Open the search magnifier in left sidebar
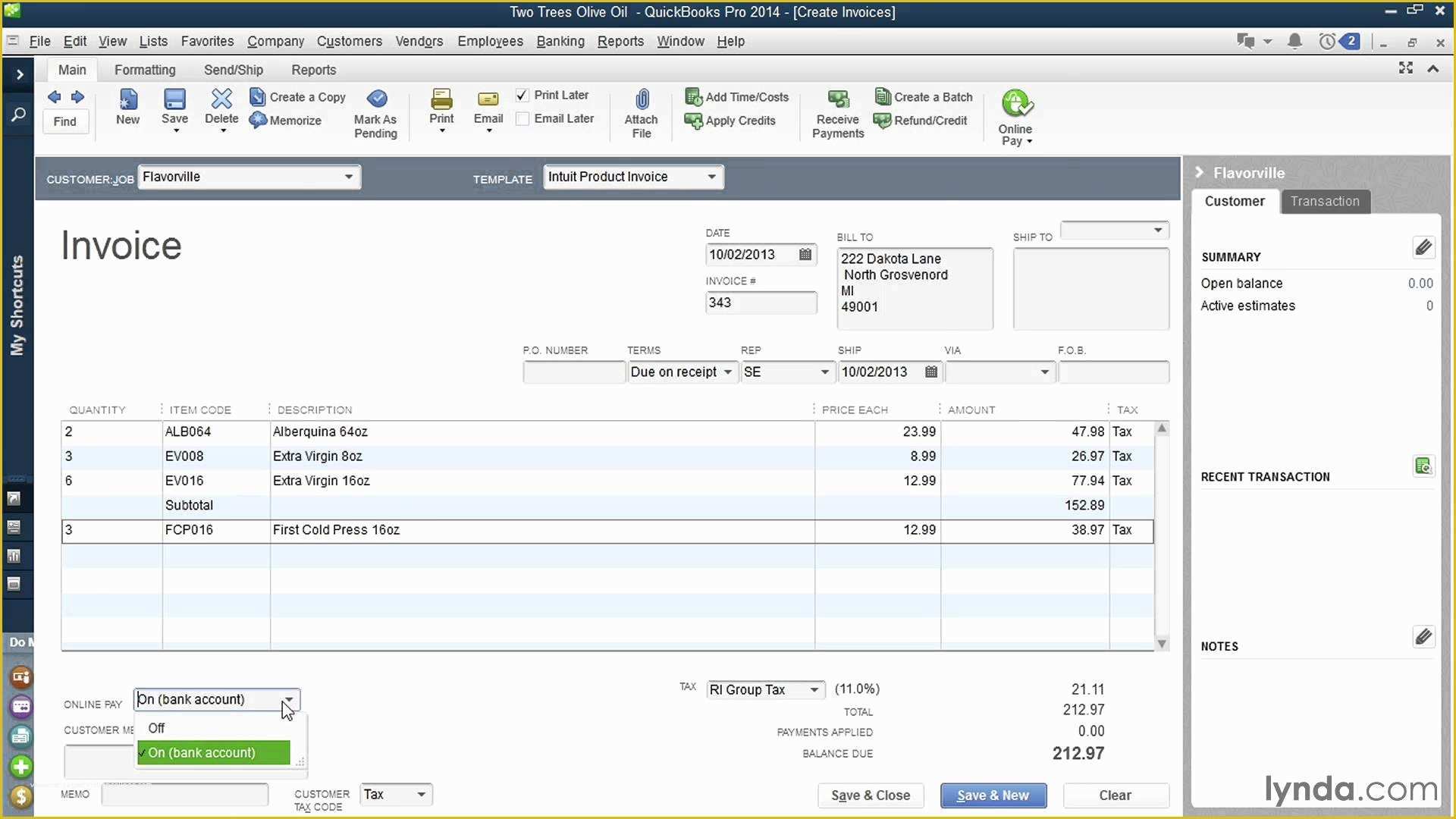1456x819 pixels. [x=18, y=115]
